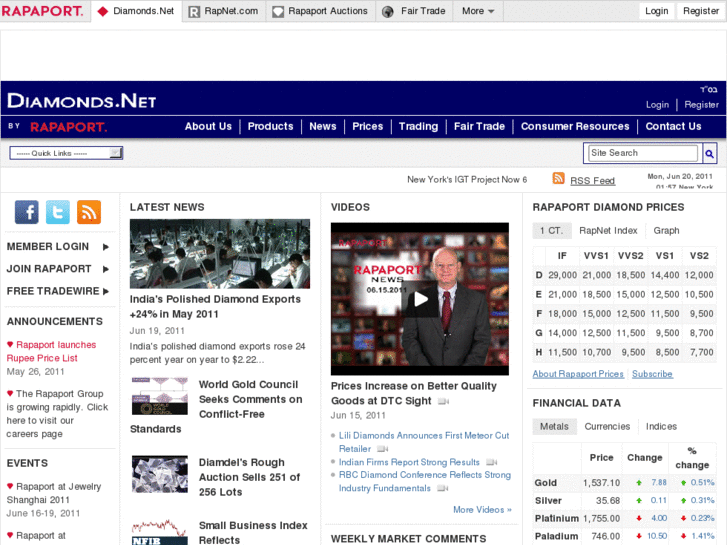Screen dimensions: 727x545
Task: Open Rapaport at Jewelry Shanghai 2011 event
Action: [54, 493]
